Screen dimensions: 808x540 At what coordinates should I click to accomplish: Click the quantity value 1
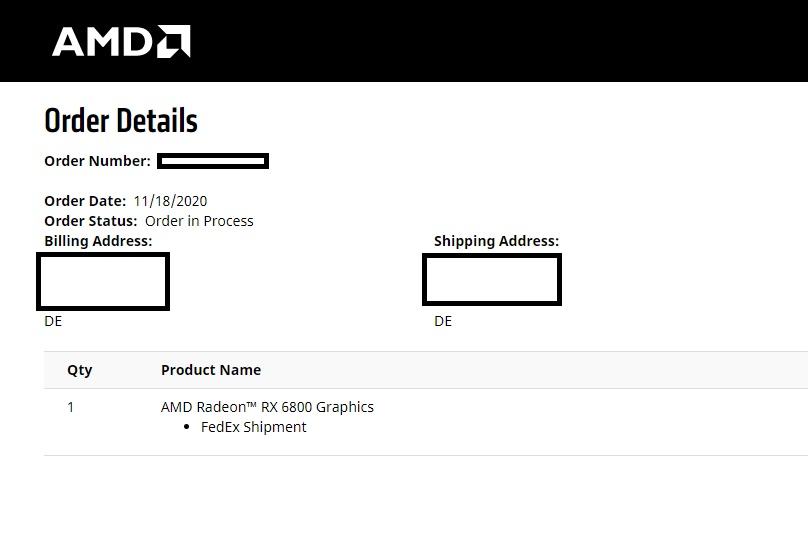pyautogui.click(x=71, y=407)
